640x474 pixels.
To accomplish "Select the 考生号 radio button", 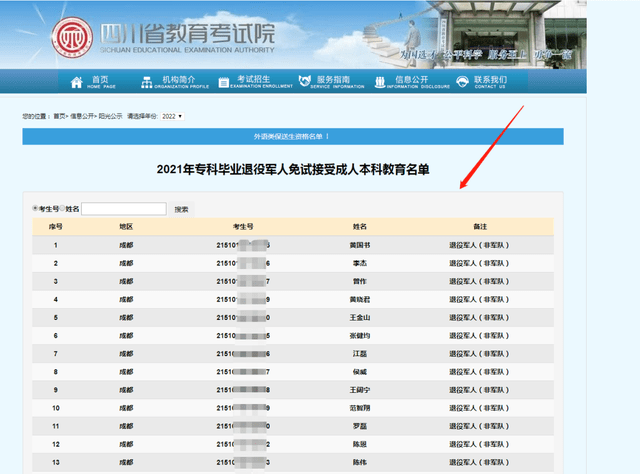I will [36, 208].
